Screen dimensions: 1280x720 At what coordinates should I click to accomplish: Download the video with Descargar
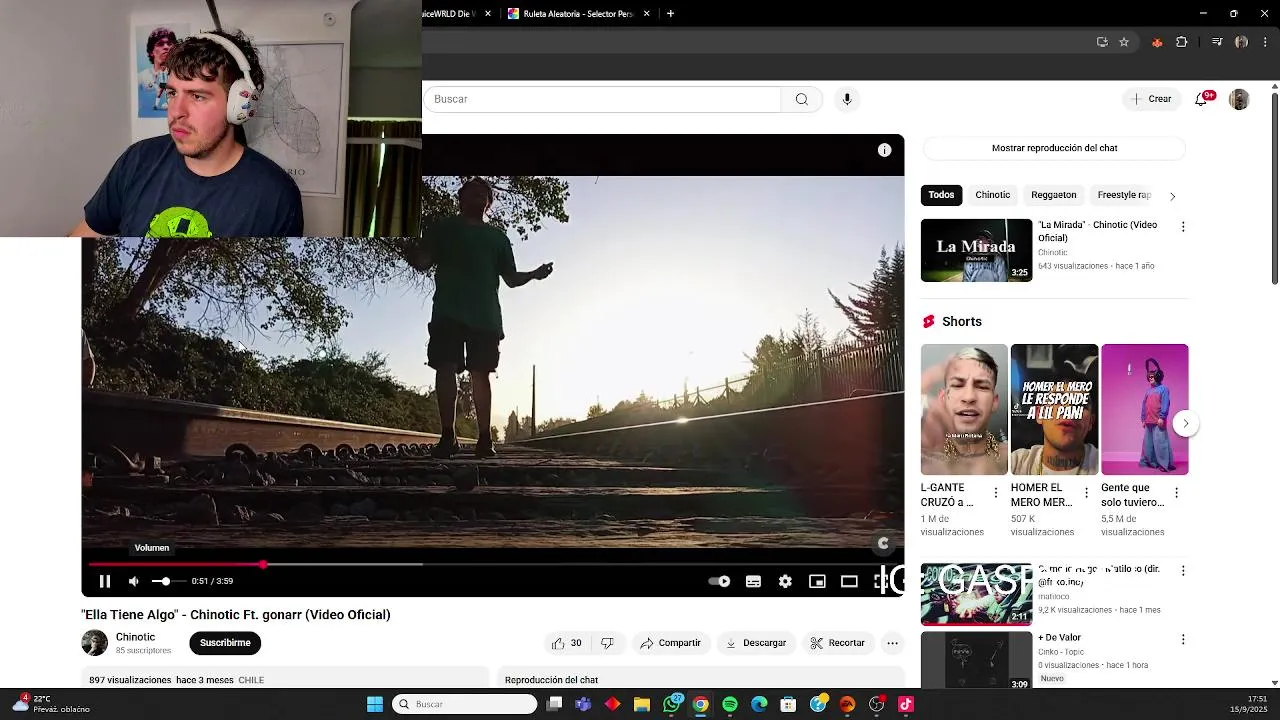[x=756, y=643]
